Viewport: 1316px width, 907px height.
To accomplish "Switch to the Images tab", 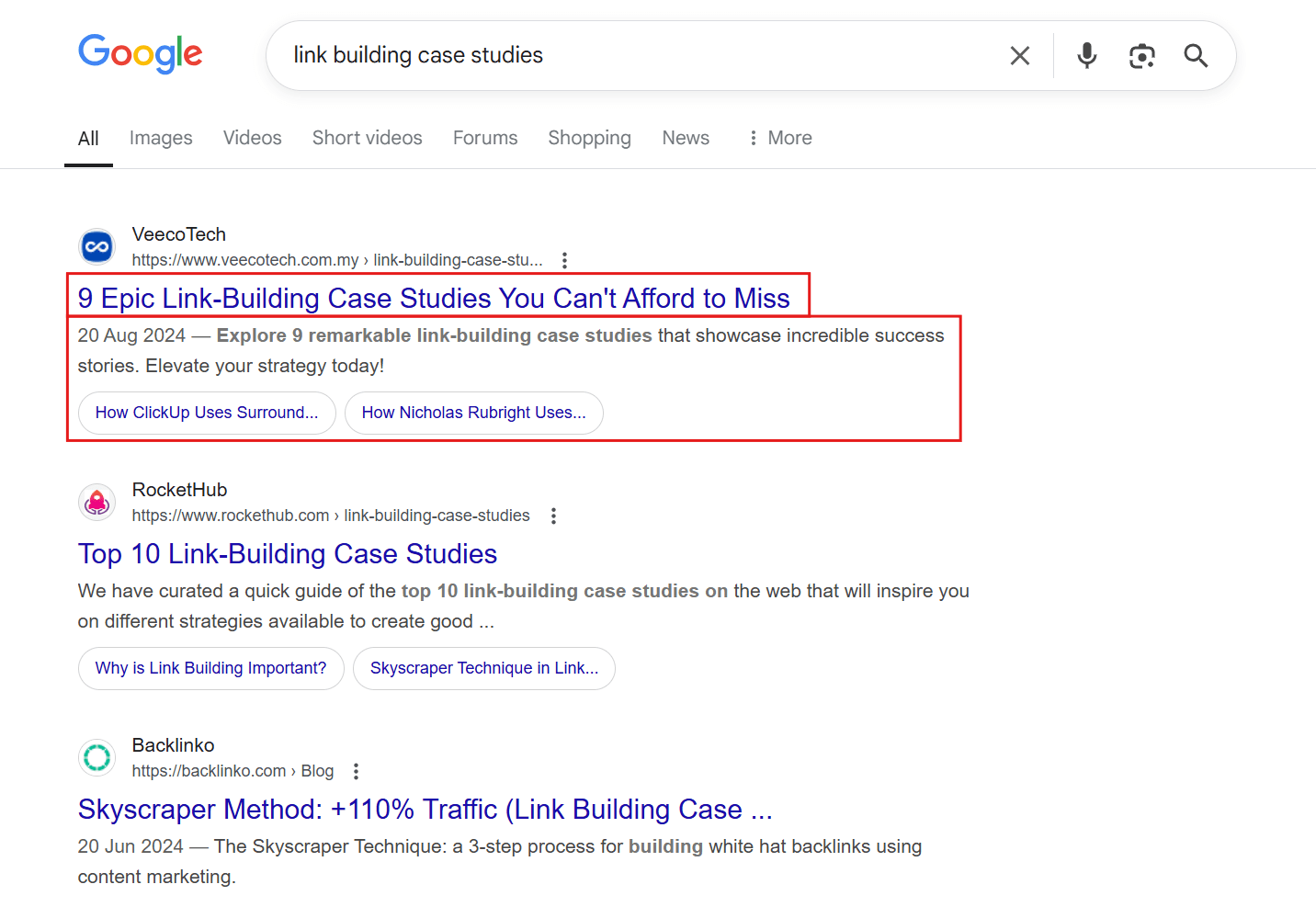I will pos(161,138).
